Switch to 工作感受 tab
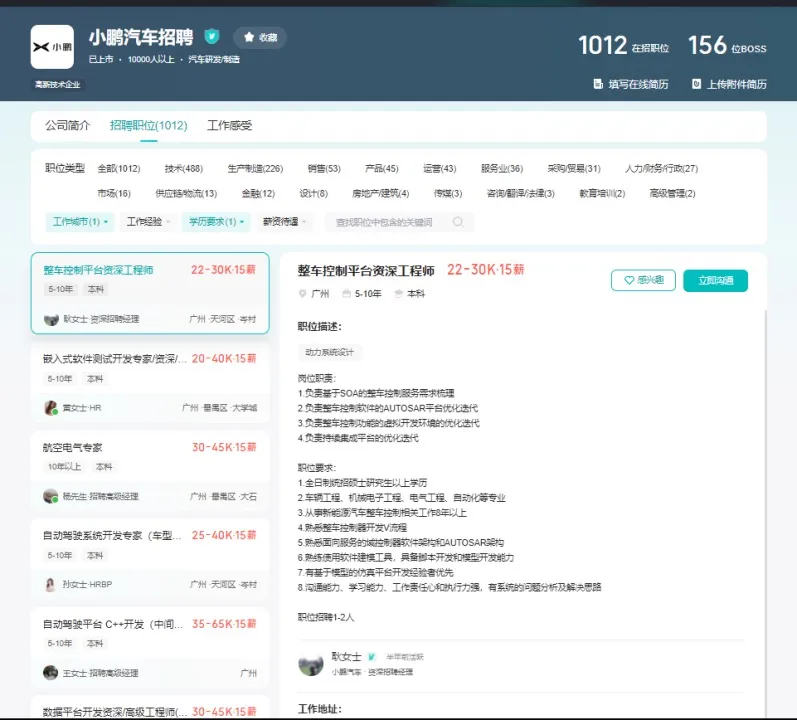 229,125
